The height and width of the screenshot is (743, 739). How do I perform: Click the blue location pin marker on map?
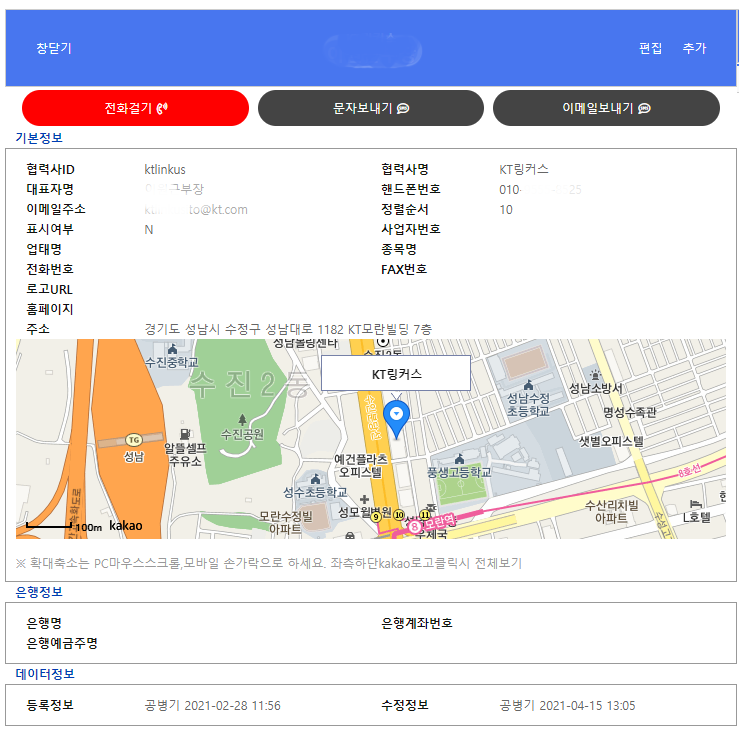click(396, 419)
